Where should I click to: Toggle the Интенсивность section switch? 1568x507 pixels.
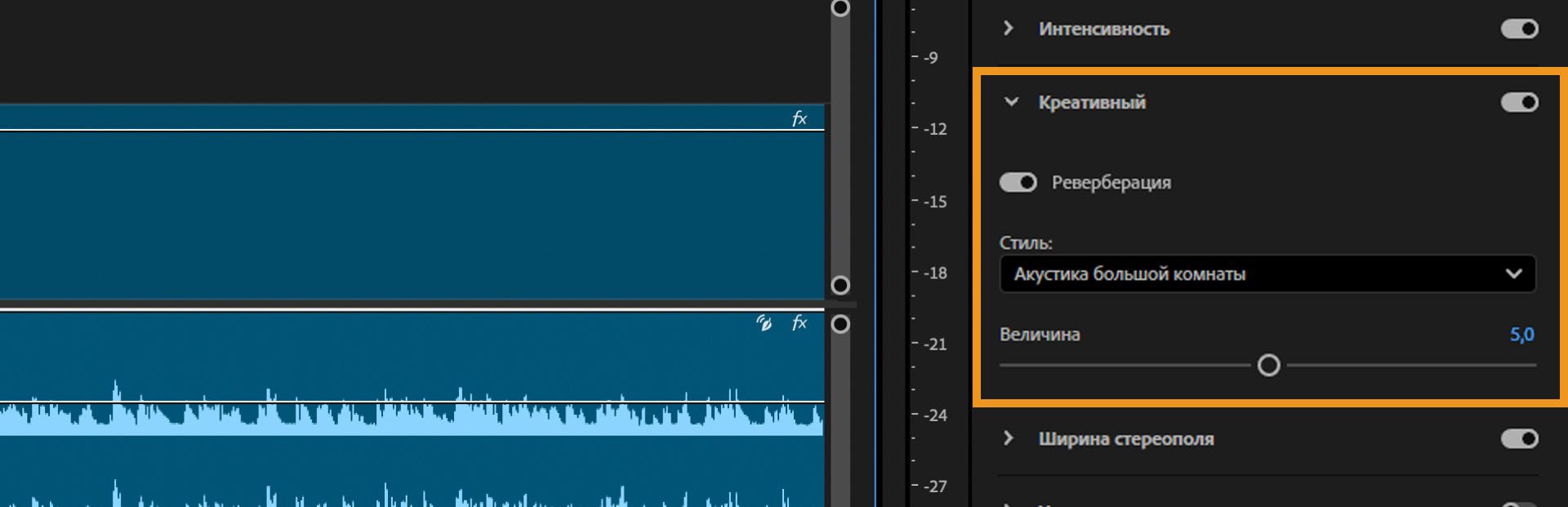pyautogui.click(x=1519, y=29)
